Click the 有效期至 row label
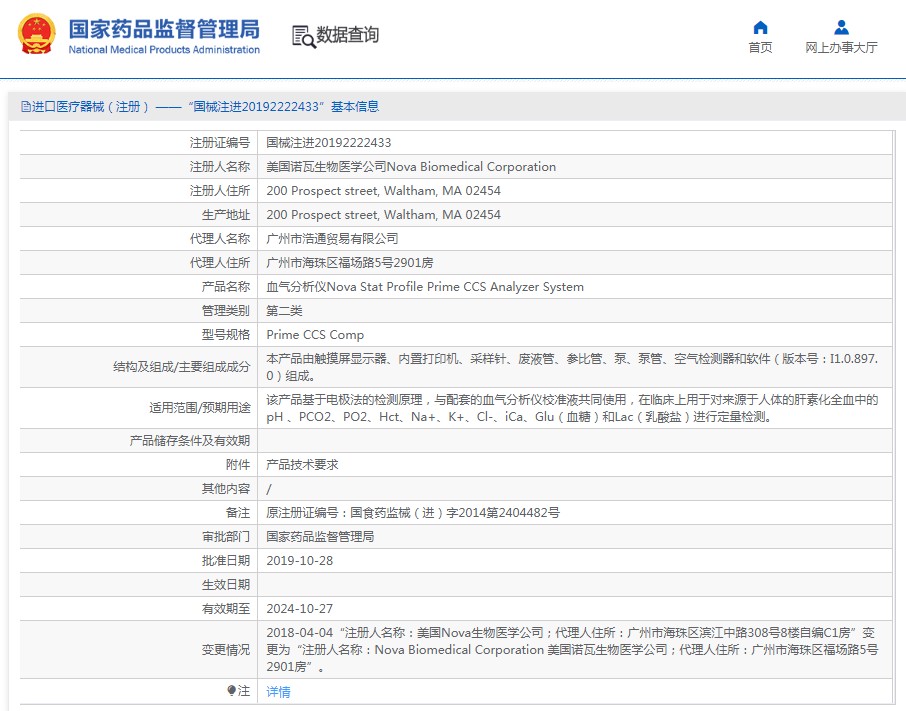The height and width of the screenshot is (711, 906). [226, 609]
